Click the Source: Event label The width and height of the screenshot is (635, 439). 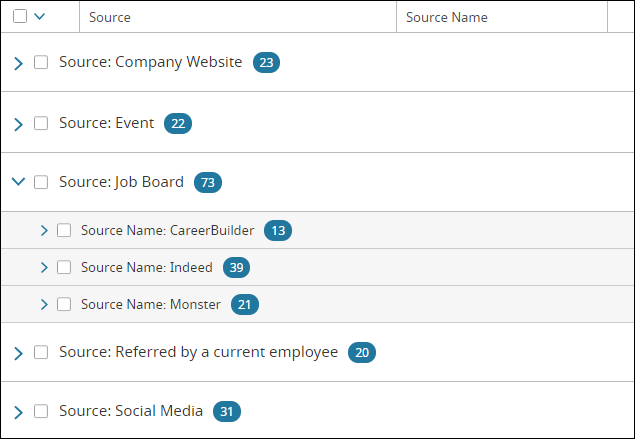(x=107, y=123)
